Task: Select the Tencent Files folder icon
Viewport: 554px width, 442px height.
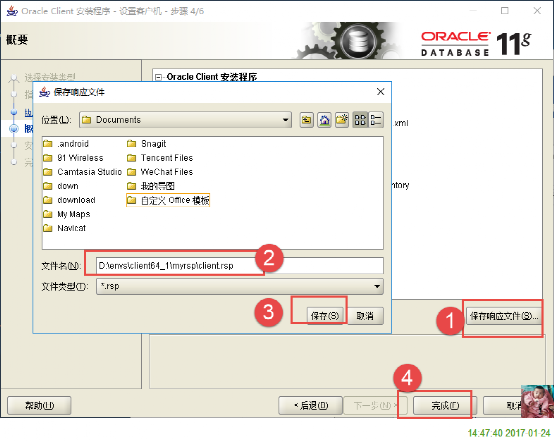Action: tap(131, 158)
